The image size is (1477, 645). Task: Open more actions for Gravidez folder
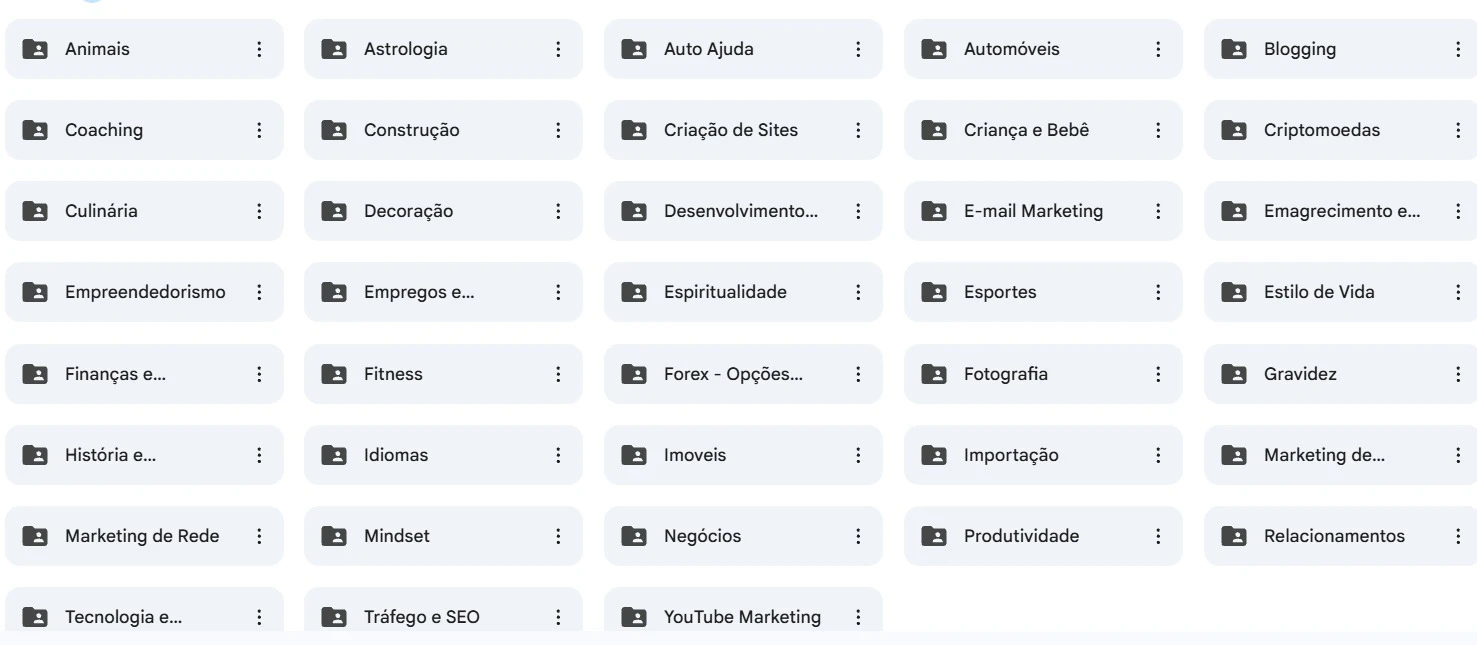pyautogui.click(x=1458, y=374)
